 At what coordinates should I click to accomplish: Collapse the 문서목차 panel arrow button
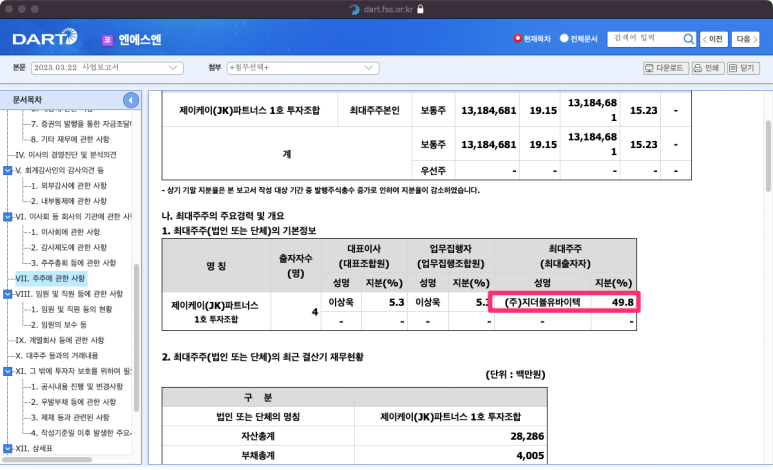pos(131,100)
